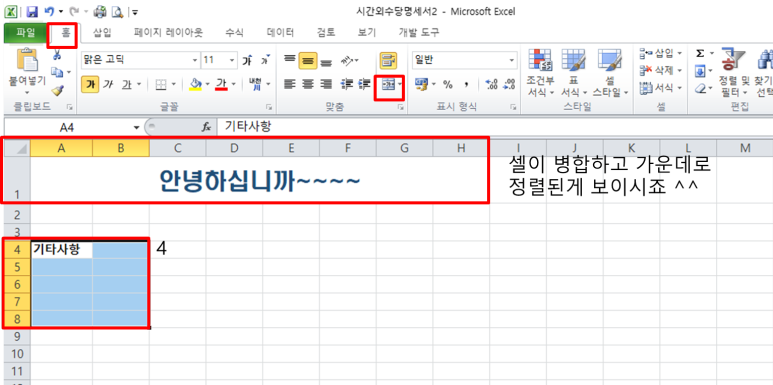
Task: Switch to the 페이지 레이아웃 tab
Action: pyautogui.click(x=168, y=33)
